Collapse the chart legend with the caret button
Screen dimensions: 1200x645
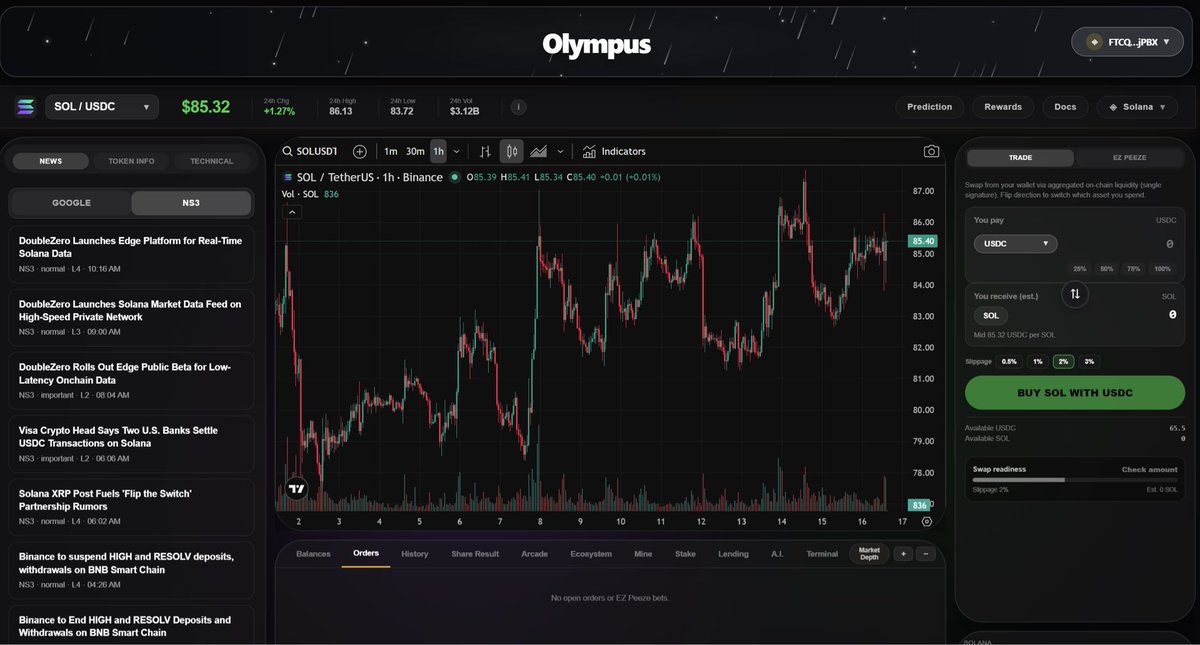pyautogui.click(x=292, y=212)
